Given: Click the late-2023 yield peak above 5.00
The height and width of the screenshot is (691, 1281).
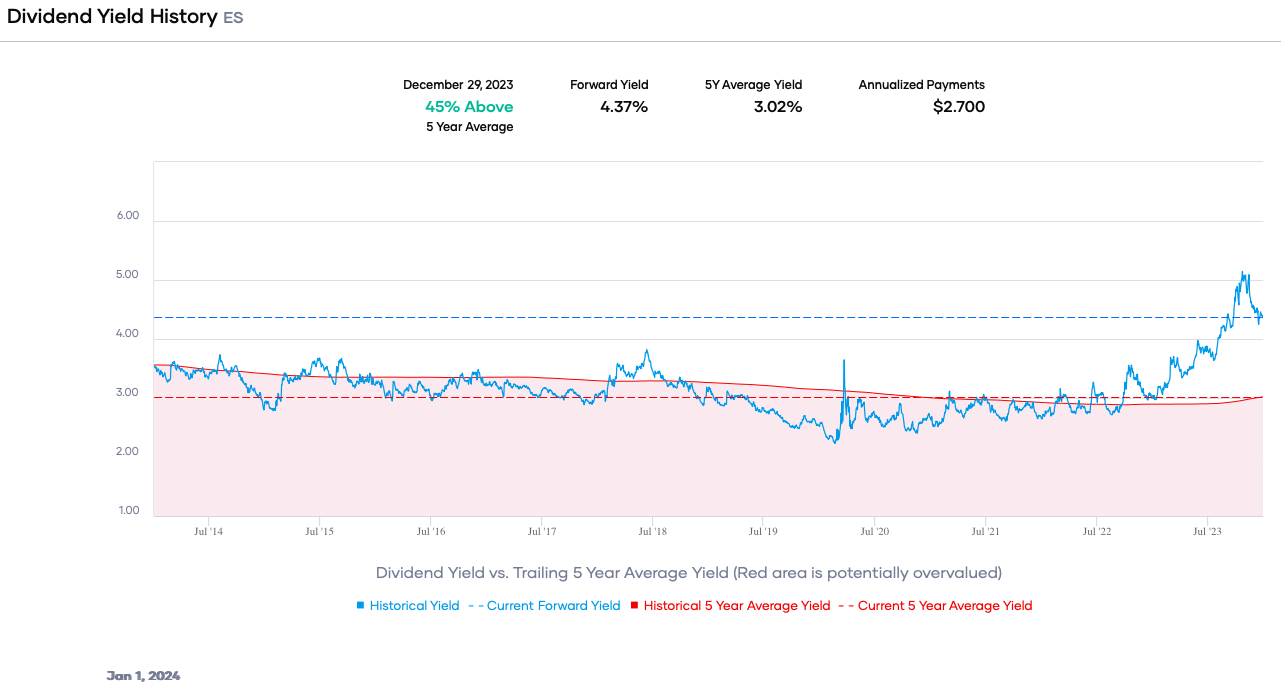Looking at the screenshot, I should (x=1243, y=275).
